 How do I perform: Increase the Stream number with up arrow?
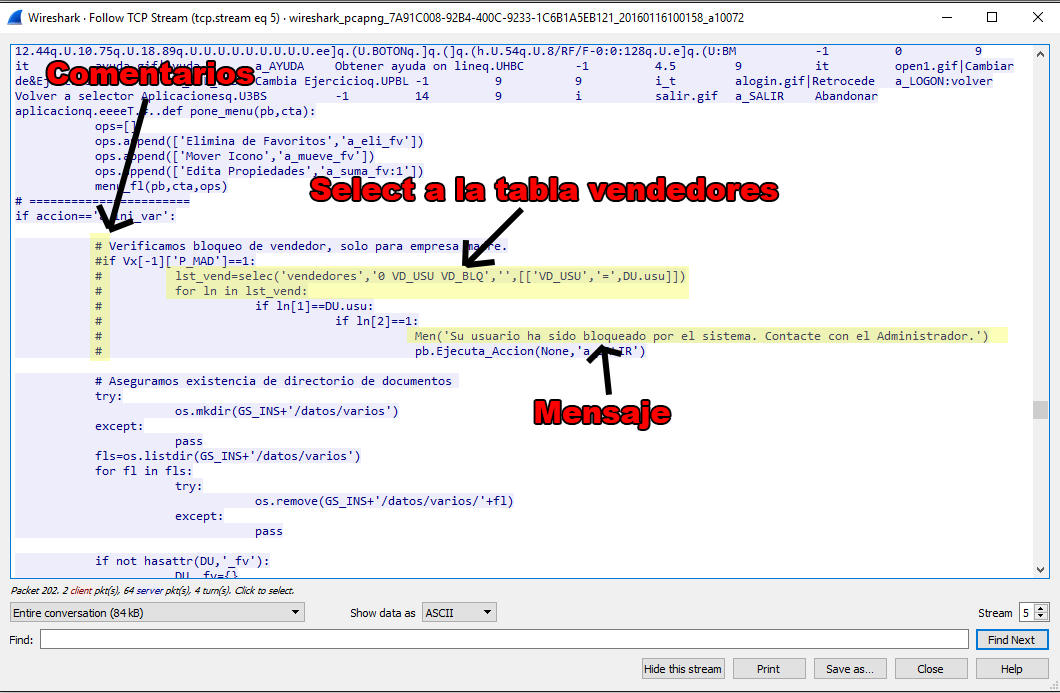pos(1041,608)
